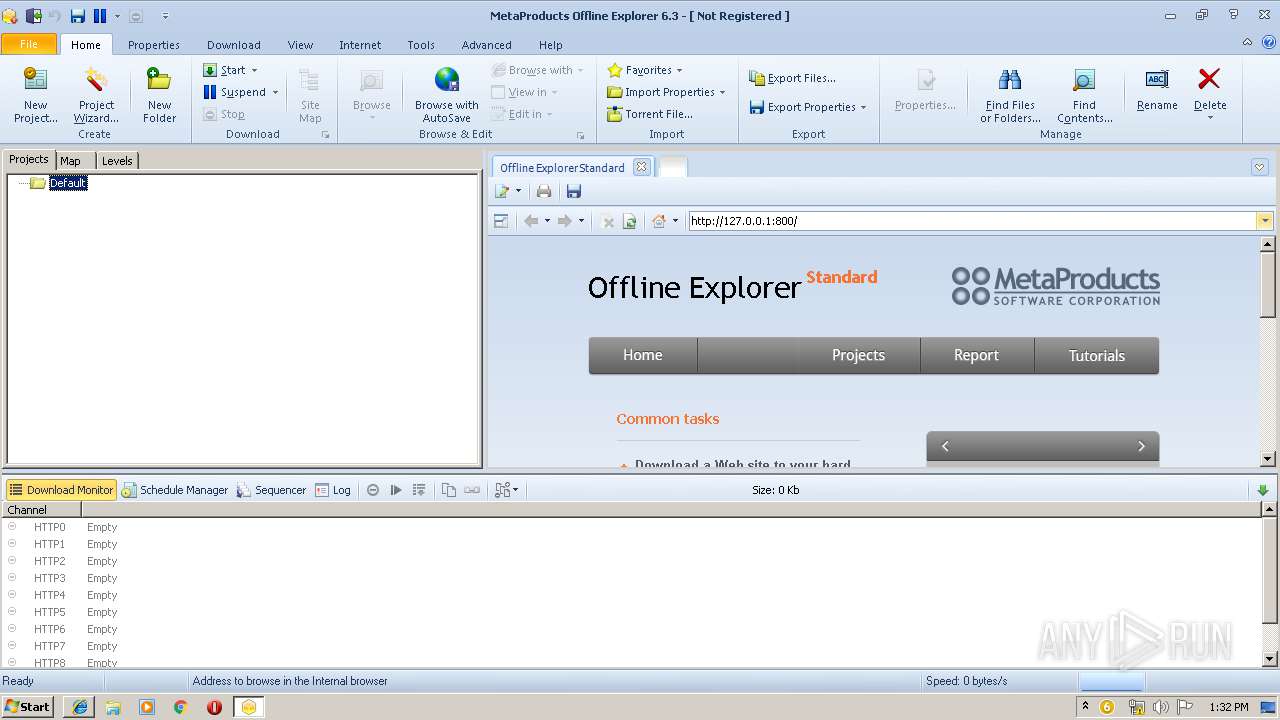Viewport: 1280px width, 720px height.
Task: Open the Favorites dropdown
Action: tap(644, 70)
